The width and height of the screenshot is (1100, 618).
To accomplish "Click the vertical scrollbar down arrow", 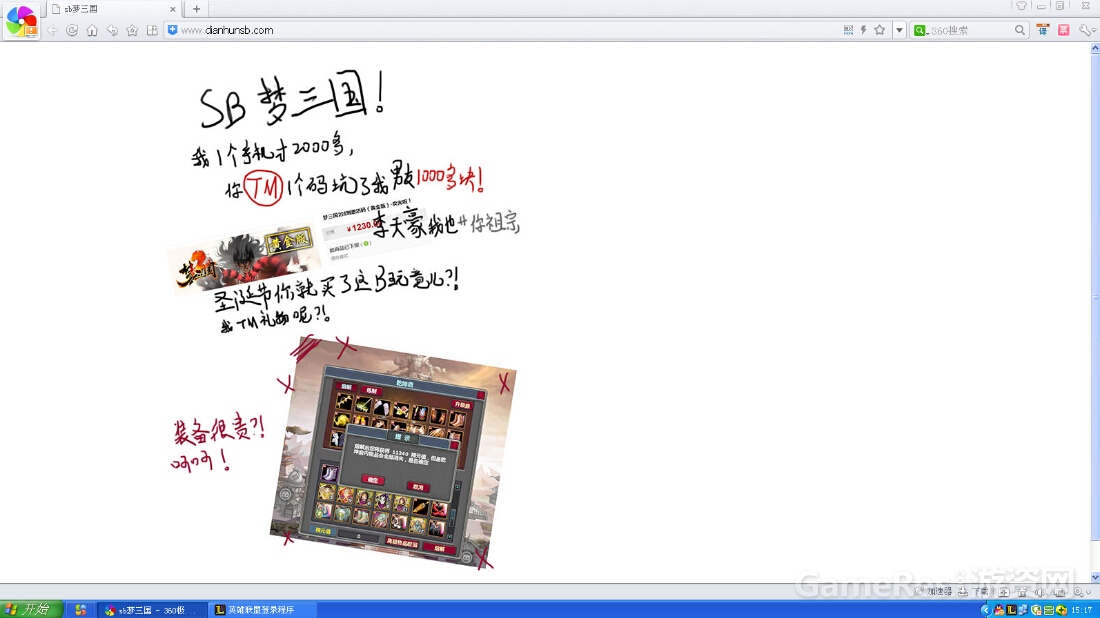I will (x=1095, y=577).
